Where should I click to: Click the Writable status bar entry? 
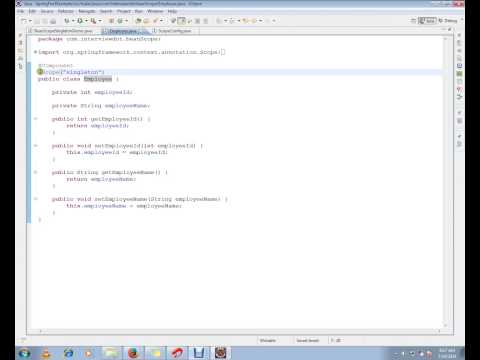click(x=268, y=340)
